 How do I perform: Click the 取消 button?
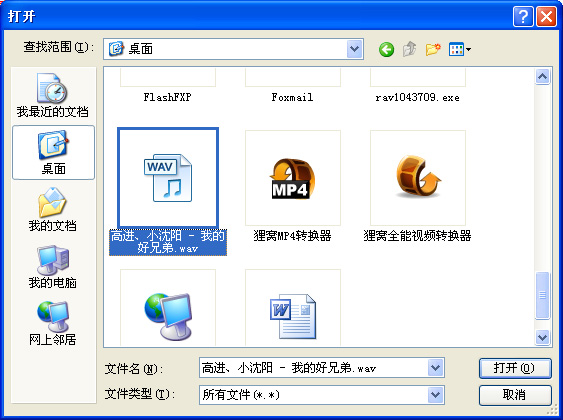pos(515,395)
